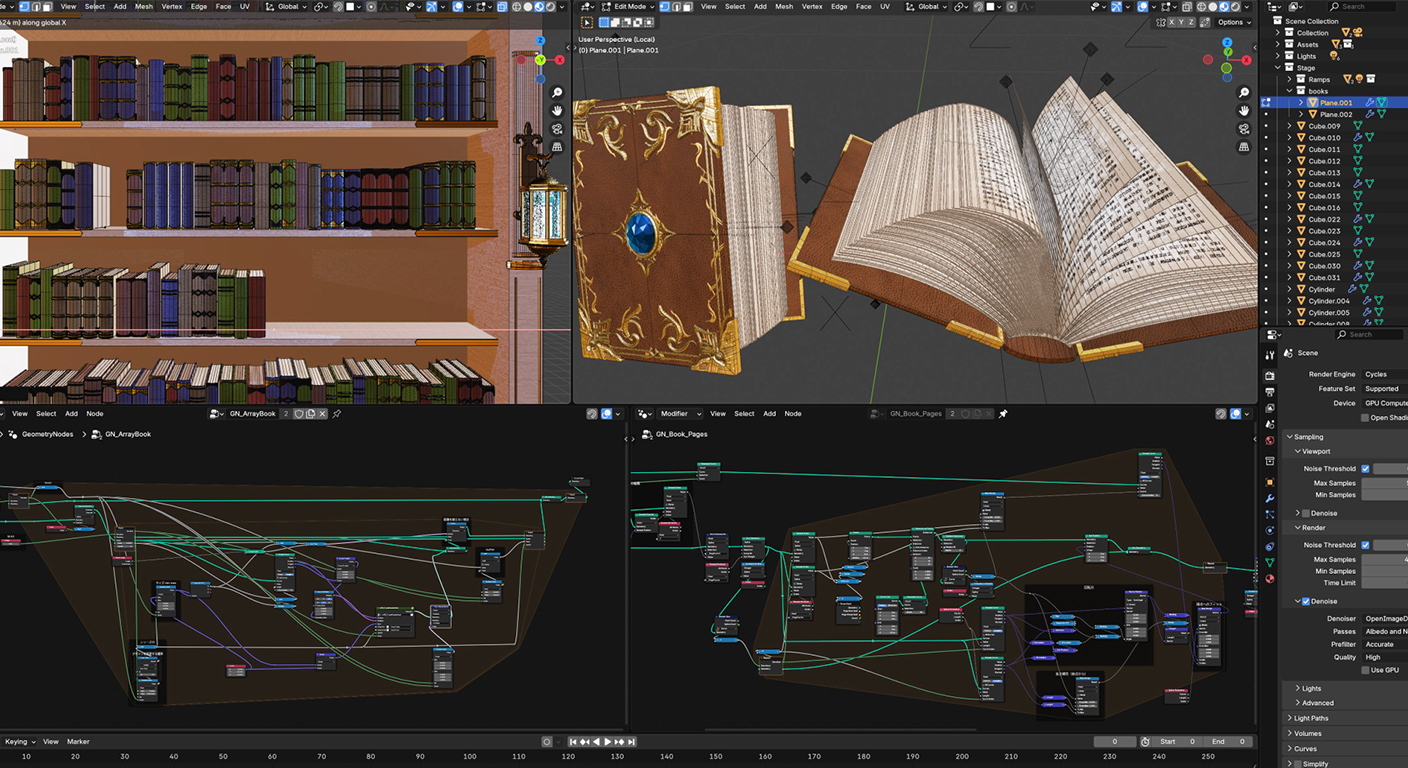Click the modifier wrench icon beside Cube.010
The image size is (1408, 768).
click(1358, 138)
